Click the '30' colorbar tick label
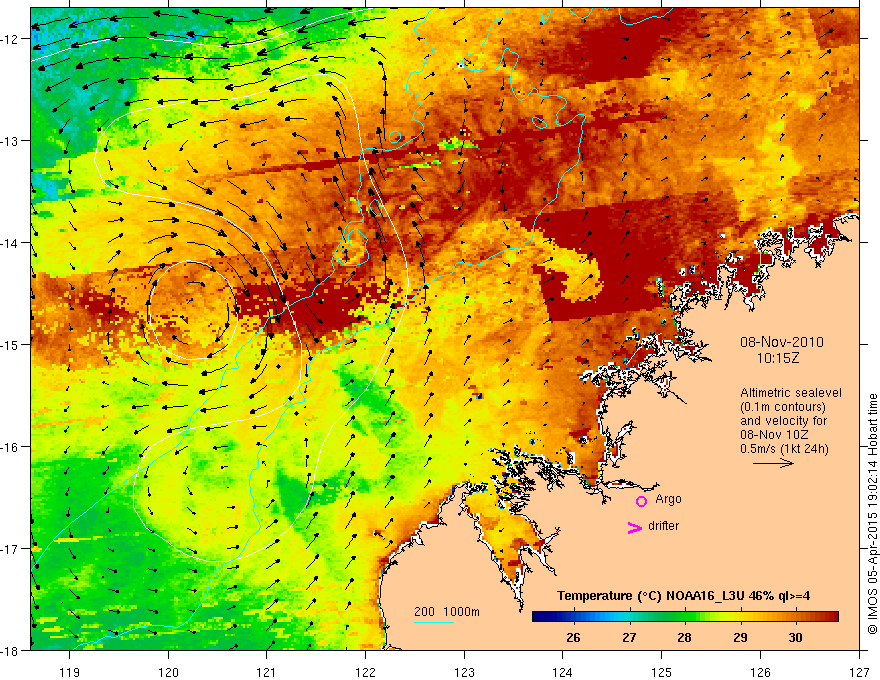This screenshot has width=880, height=680. 795,637
